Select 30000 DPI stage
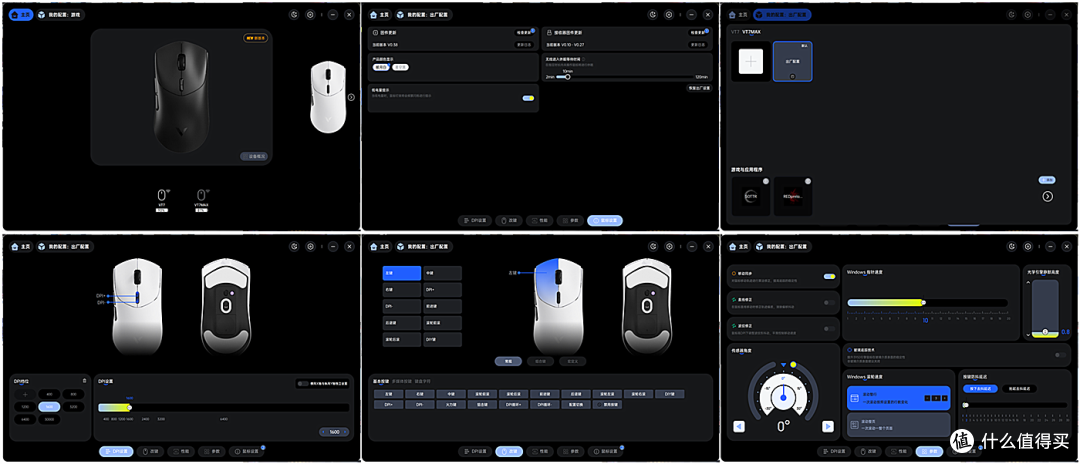Viewport: 1080px width, 464px height. pos(49,419)
